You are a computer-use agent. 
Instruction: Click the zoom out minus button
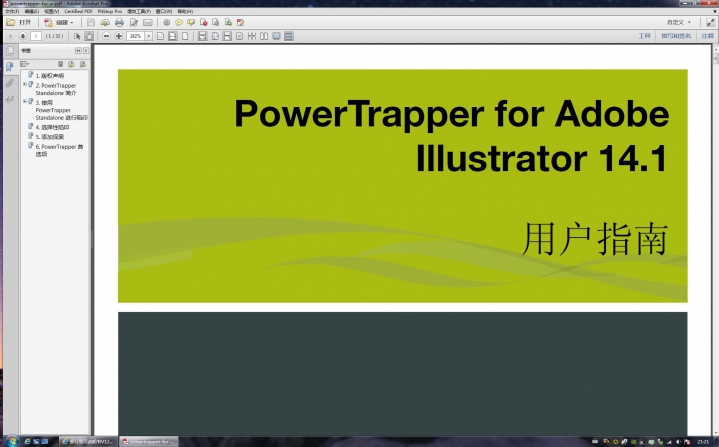point(107,36)
